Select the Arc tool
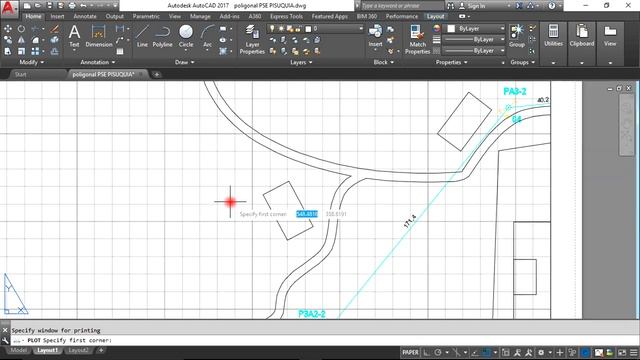Viewport: 640px width, 360px height. 207,36
